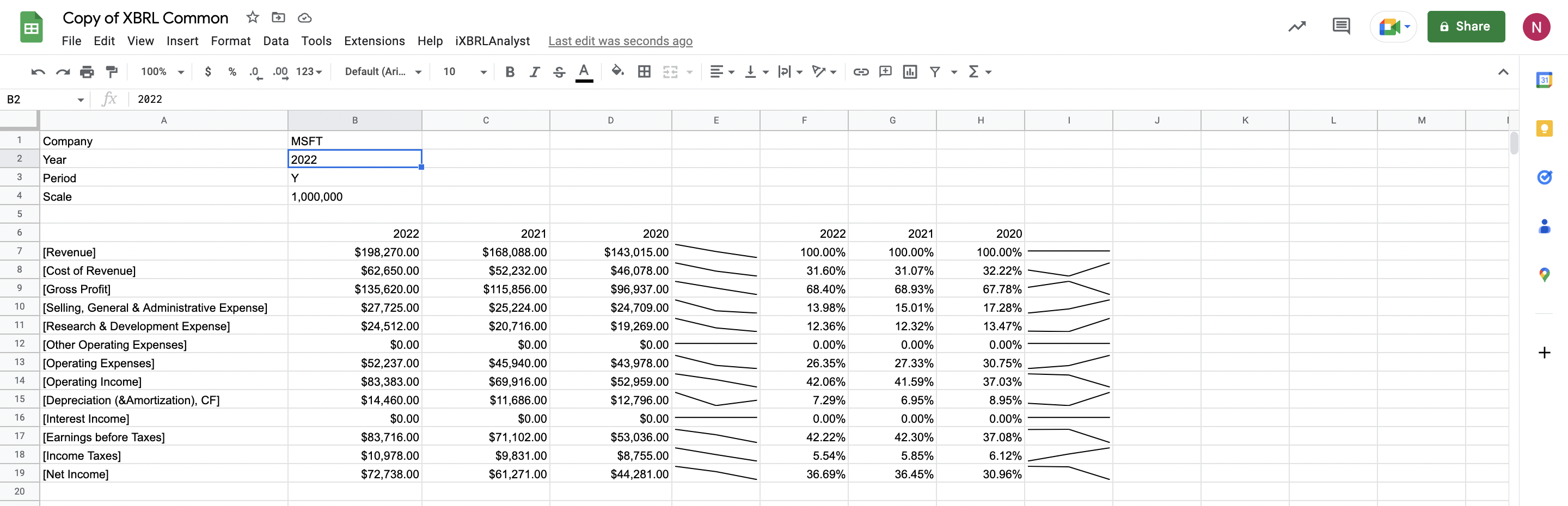Toggle bold formatting on the cell
This screenshot has height=506, width=1568.
pos(510,71)
